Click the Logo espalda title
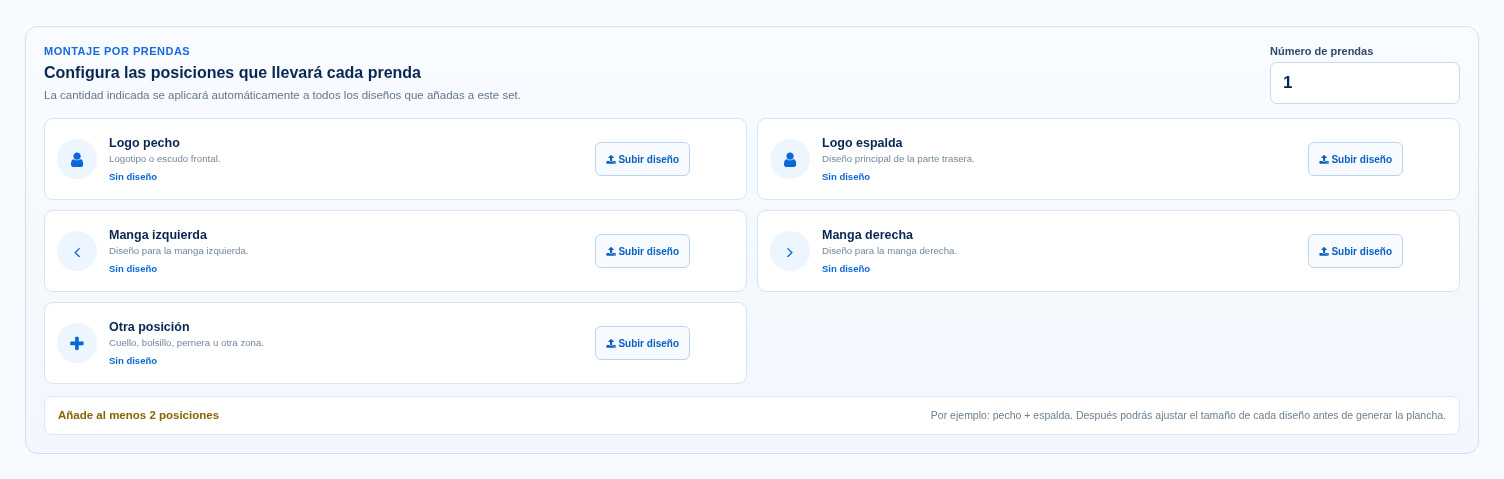The width and height of the screenshot is (1504, 479). [x=862, y=143]
